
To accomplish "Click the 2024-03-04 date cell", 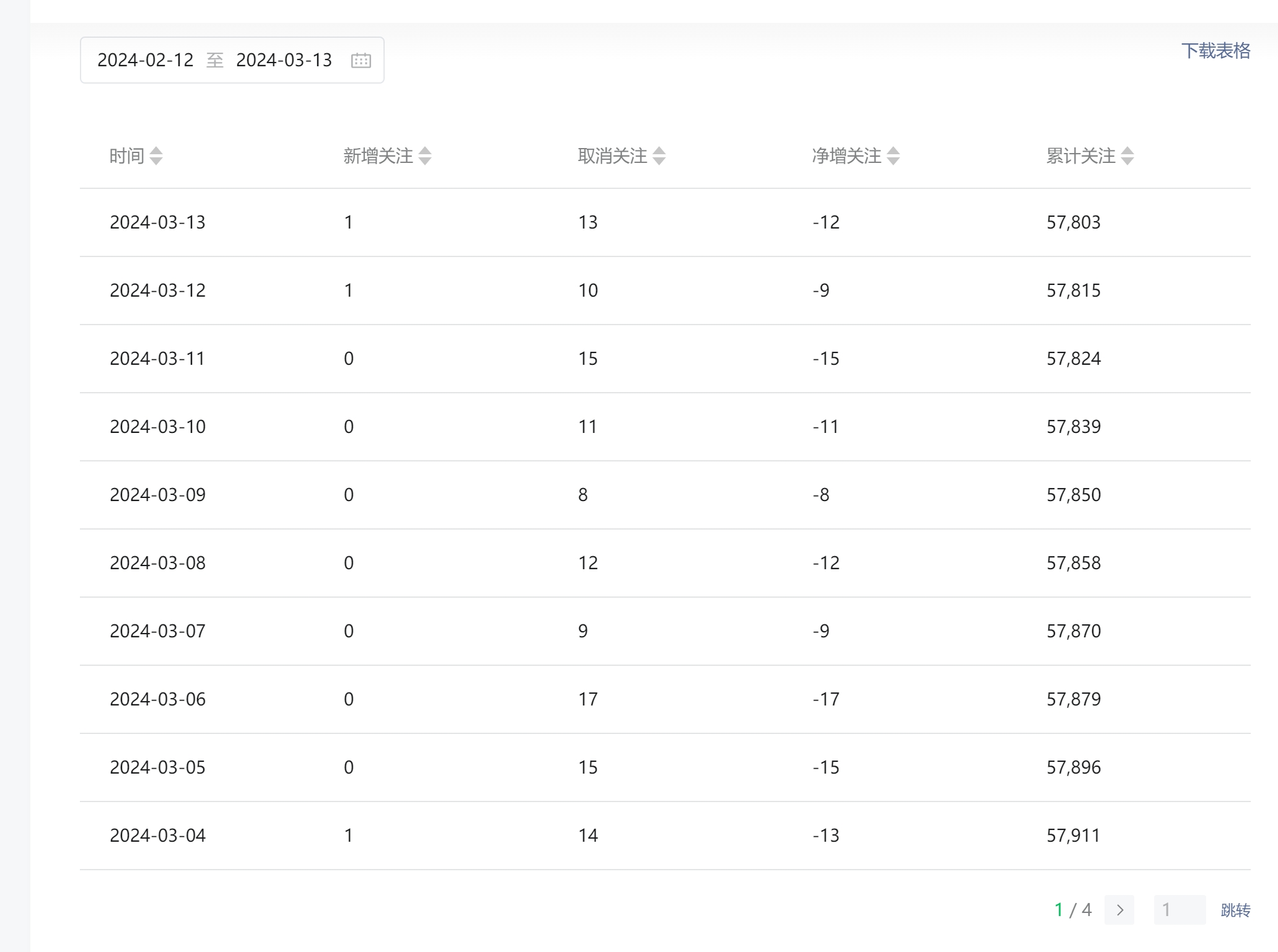I will point(157,836).
